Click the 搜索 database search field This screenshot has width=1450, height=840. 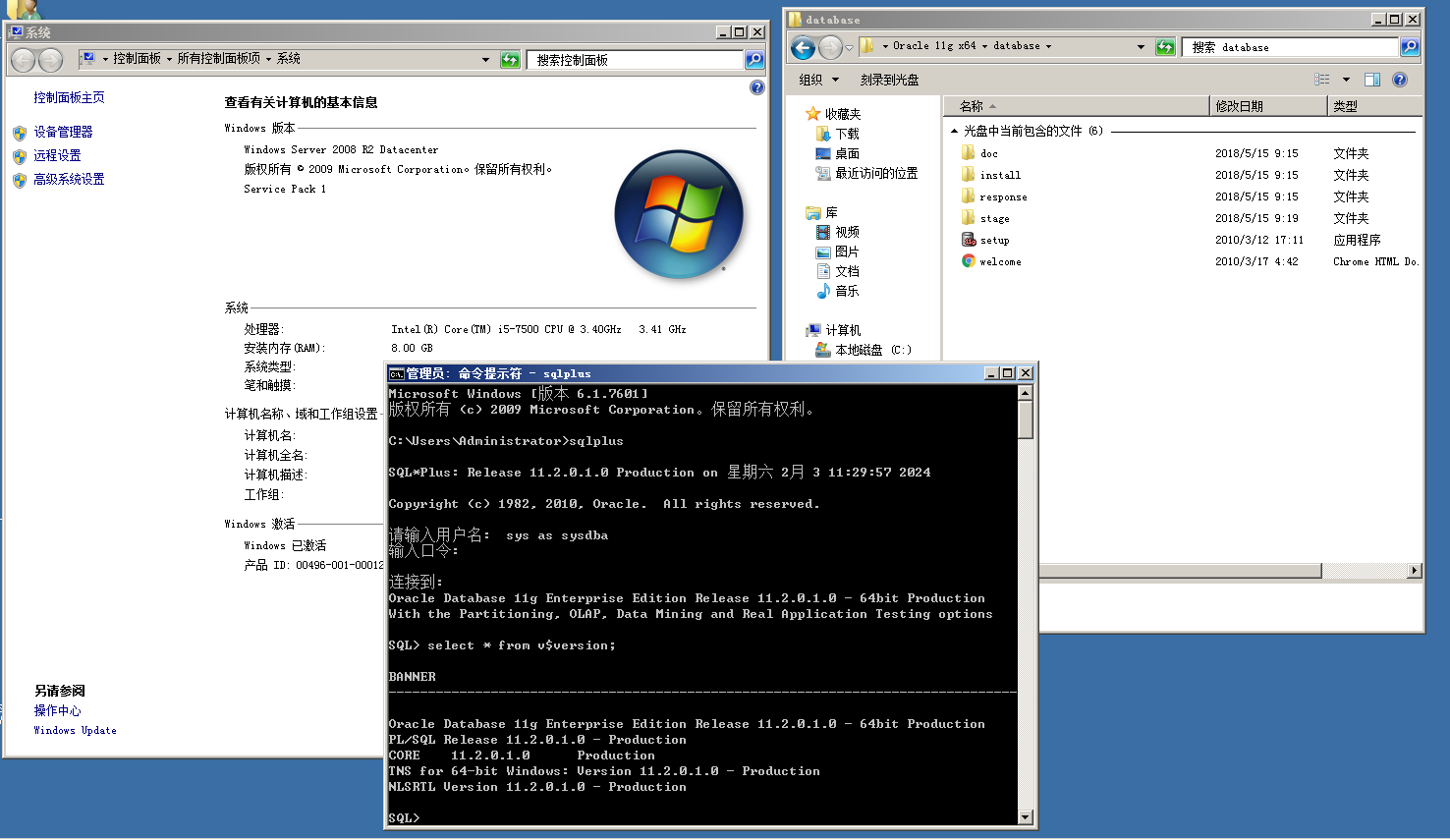click(1289, 47)
